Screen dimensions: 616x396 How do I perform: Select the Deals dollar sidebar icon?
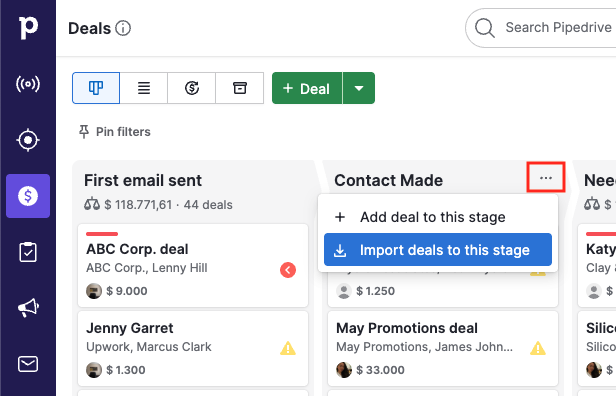pyautogui.click(x=28, y=196)
